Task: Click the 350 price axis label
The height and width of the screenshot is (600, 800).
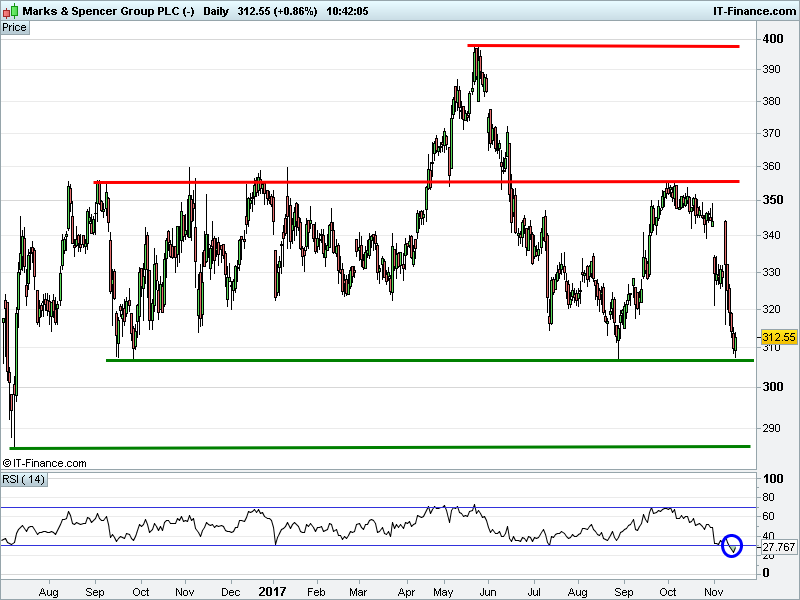Action: (x=772, y=200)
